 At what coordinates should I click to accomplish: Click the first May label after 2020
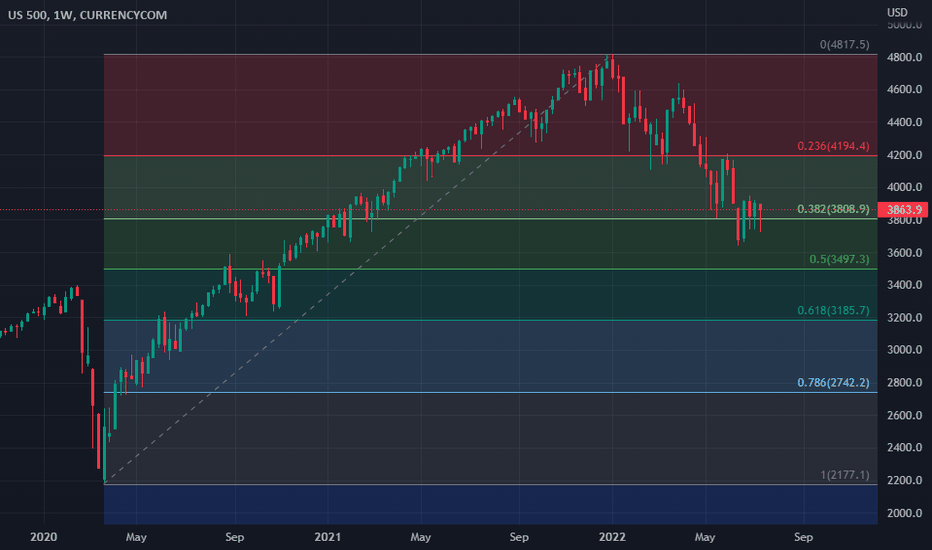[x=136, y=537]
